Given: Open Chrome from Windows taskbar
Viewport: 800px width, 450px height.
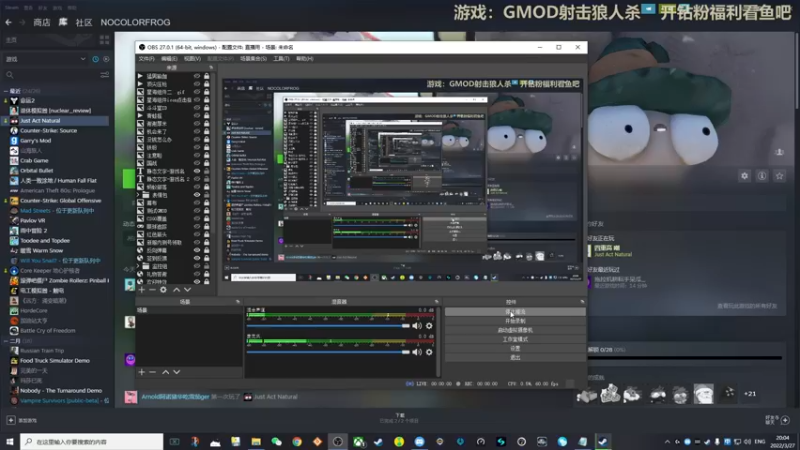Looking at the screenshot, I should (297, 442).
